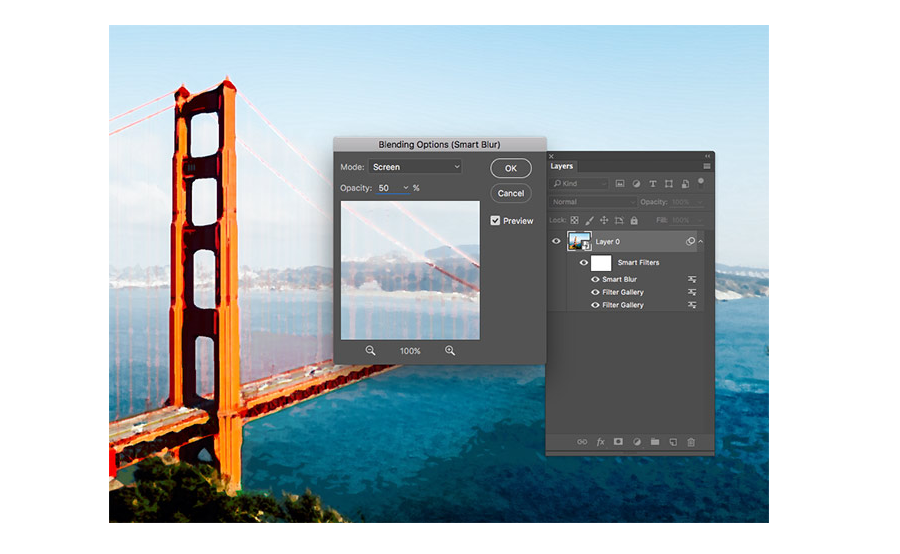900x554 pixels.
Task: Uncheck the Preview checkbox
Action: 495,220
